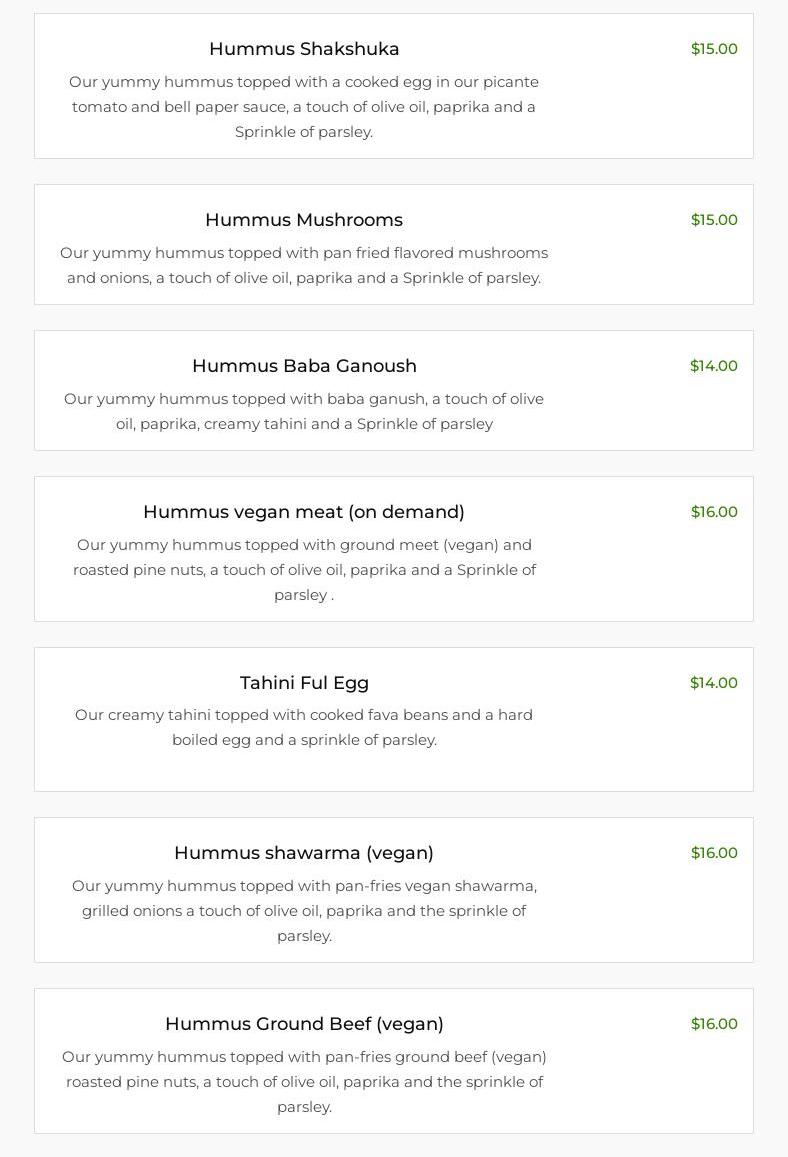This screenshot has height=1157, width=788.
Task: Select the baba ganush description paragraph
Action: pyautogui.click(x=304, y=411)
